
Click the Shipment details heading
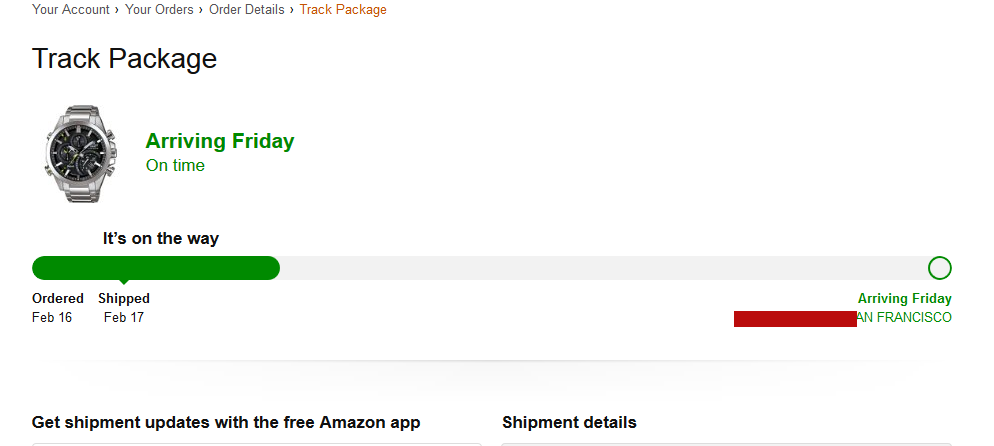(569, 423)
